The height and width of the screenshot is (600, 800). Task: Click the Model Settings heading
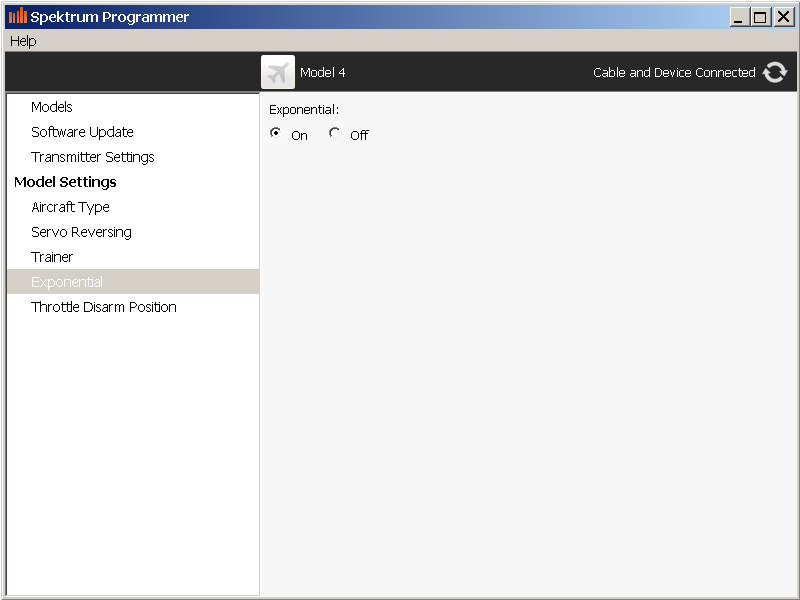[65, 182]
